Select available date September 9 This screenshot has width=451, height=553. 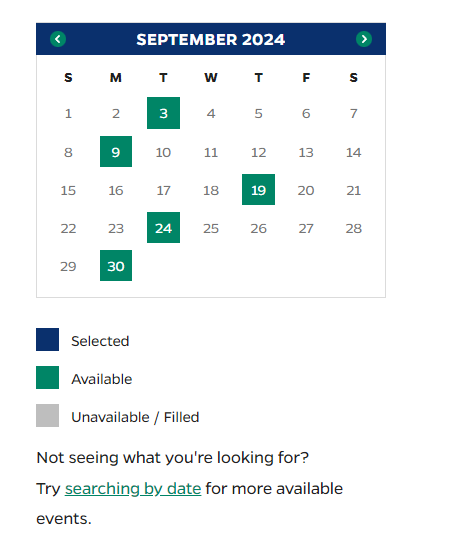[116, 152]
